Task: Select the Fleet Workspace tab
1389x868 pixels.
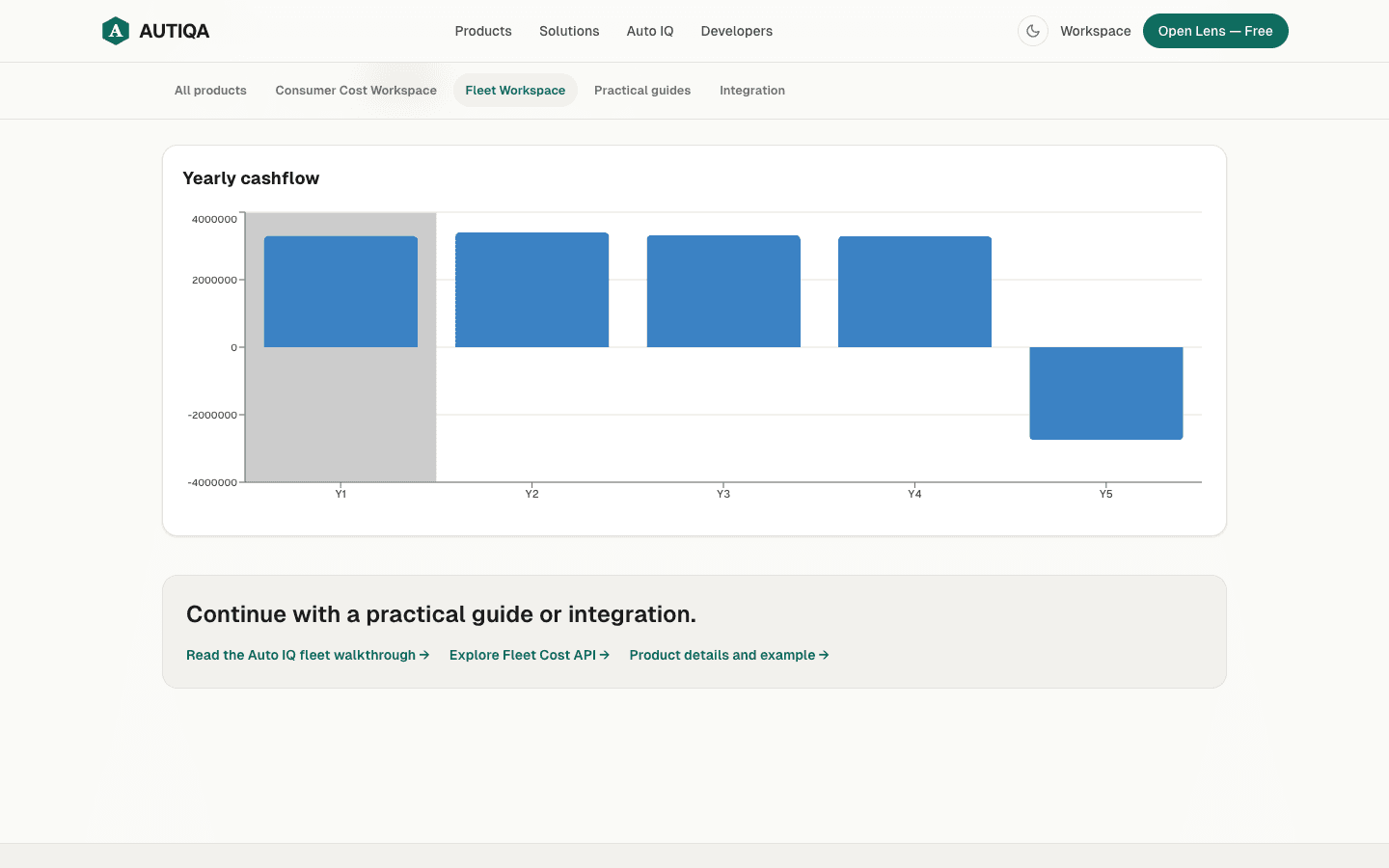Action: pyautogui.click(x=515, y=91)
